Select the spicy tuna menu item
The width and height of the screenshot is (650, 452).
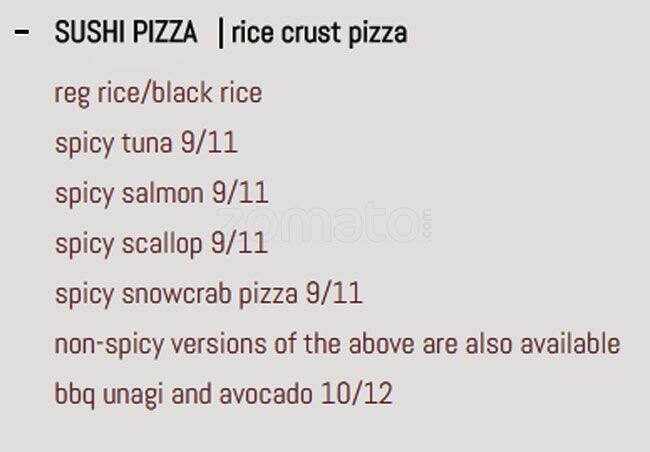point(114,143)
